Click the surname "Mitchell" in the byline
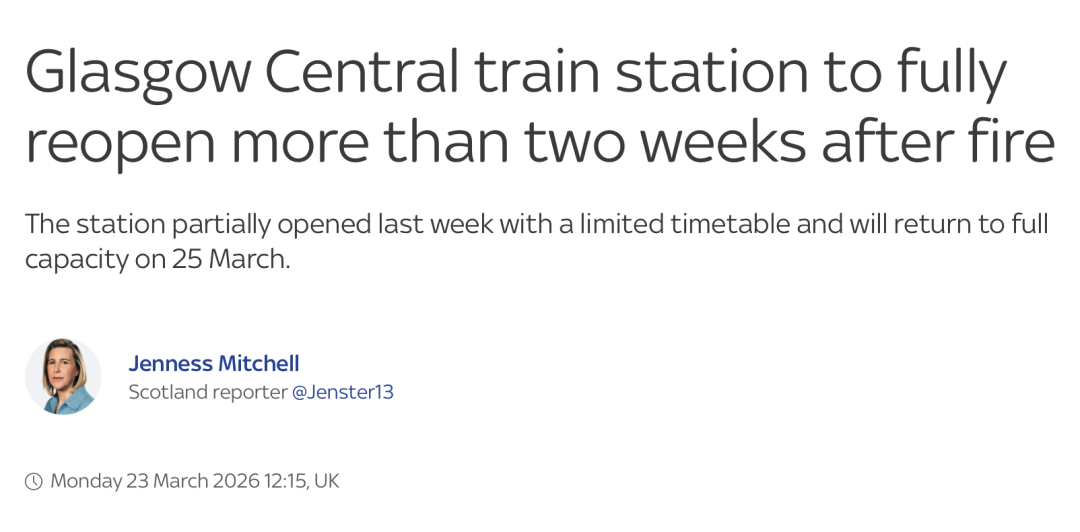The height and width of the screenshot is (532, 1080). point(259,363)
